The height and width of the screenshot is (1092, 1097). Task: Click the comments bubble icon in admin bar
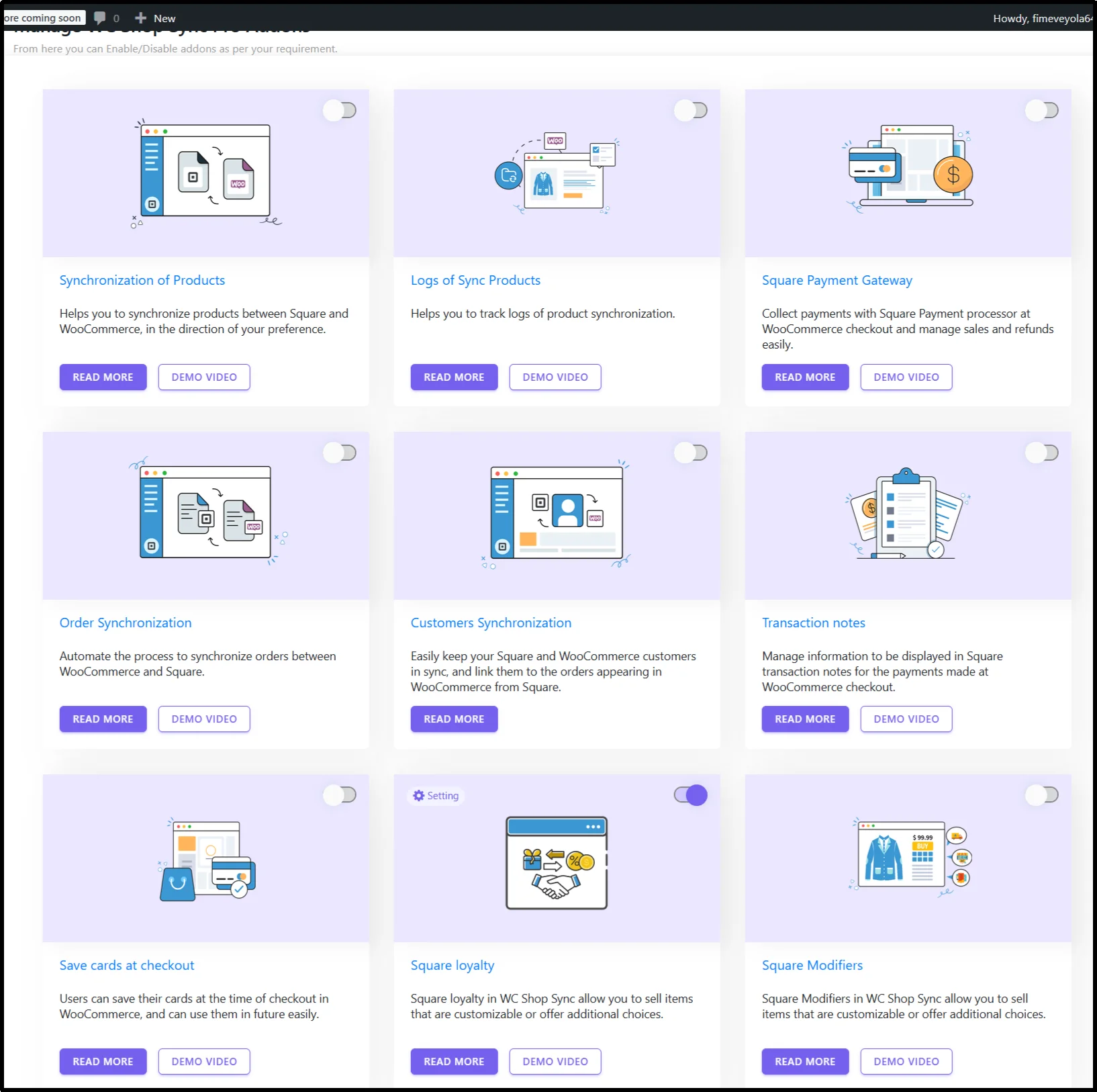(100, 18)
